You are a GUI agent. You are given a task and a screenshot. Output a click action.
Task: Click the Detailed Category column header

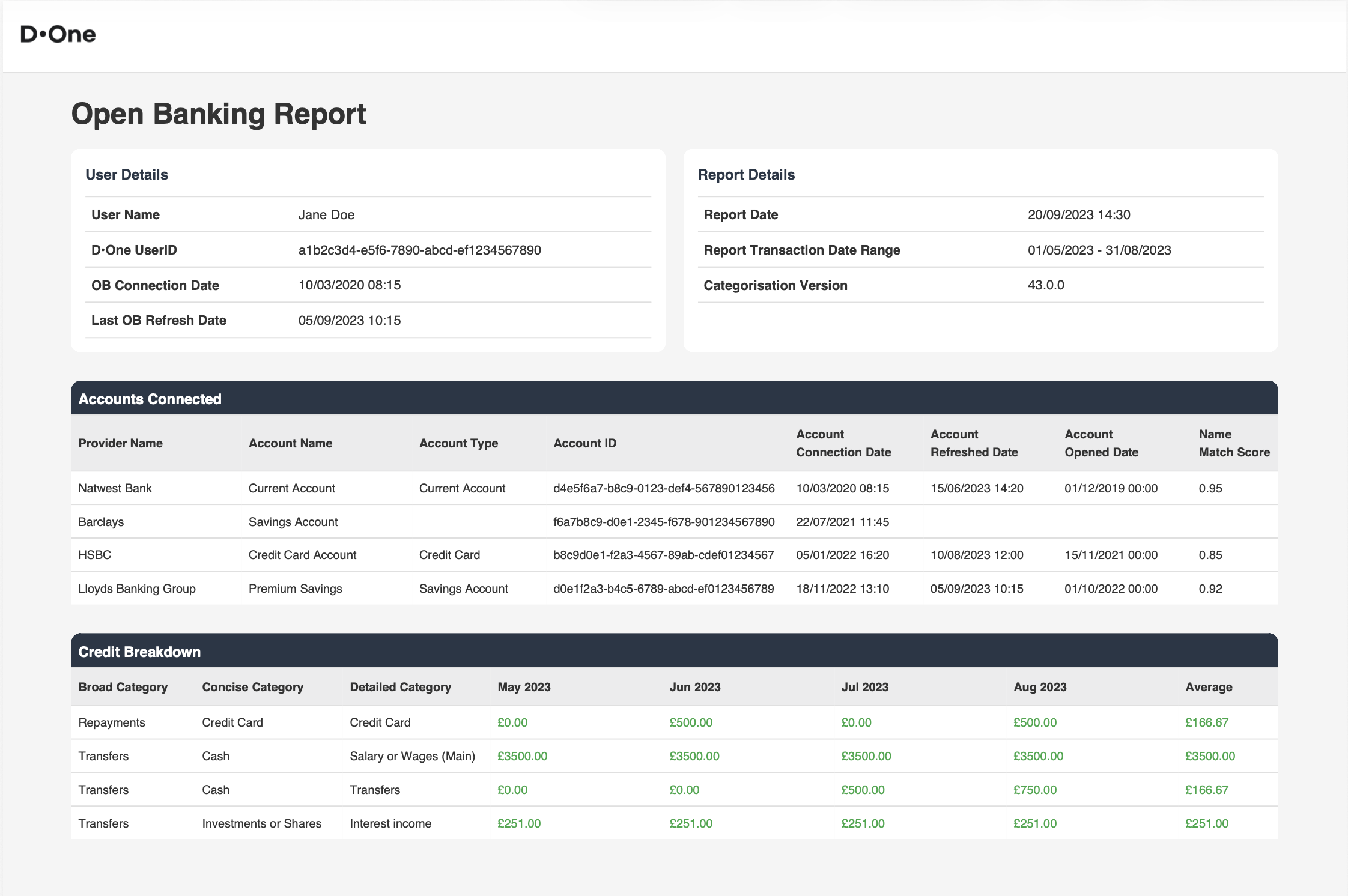click(x=400, y=687)
